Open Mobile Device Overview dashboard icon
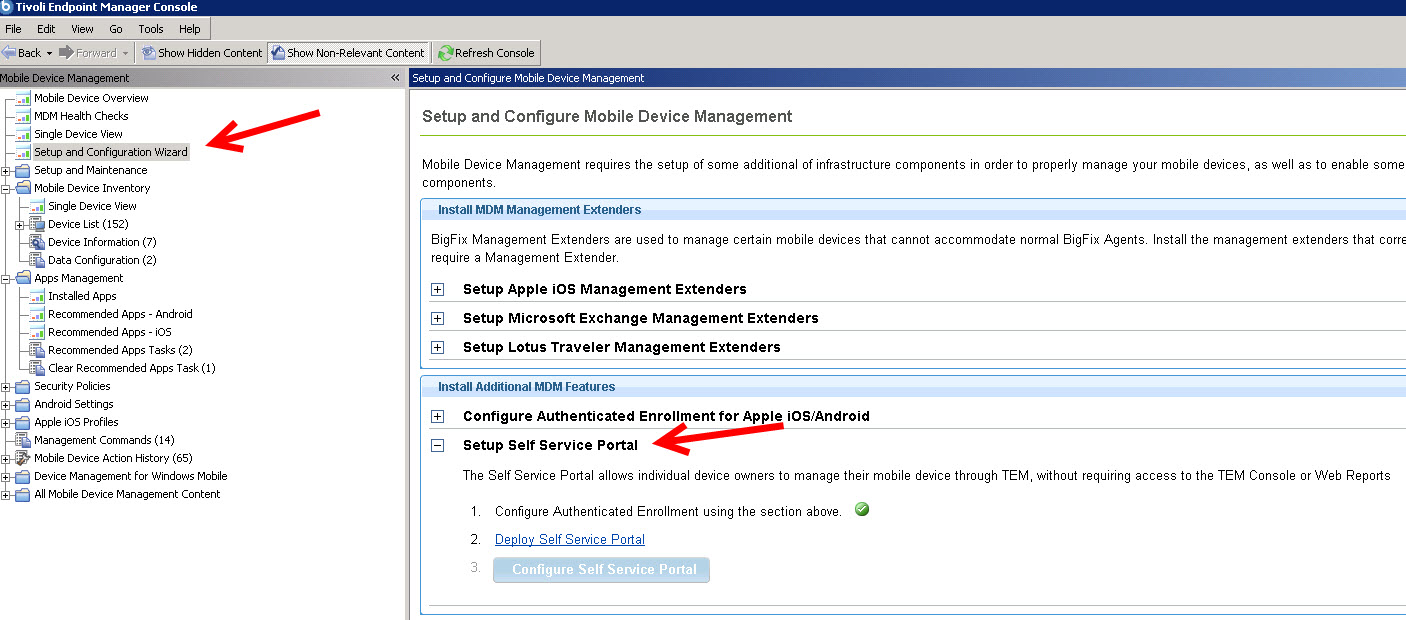 23,98
